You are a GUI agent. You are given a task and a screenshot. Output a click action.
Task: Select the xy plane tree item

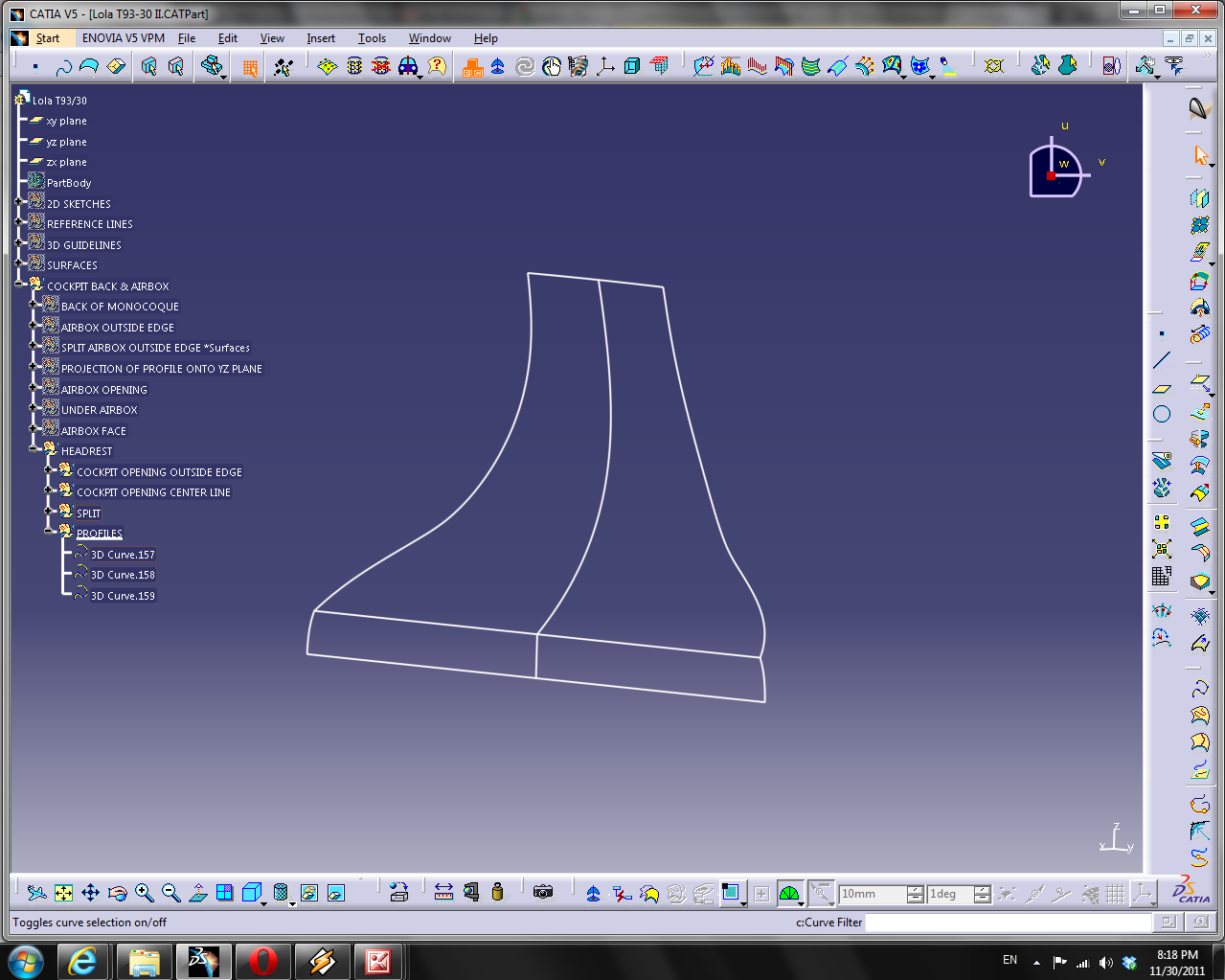coord(66,122)
